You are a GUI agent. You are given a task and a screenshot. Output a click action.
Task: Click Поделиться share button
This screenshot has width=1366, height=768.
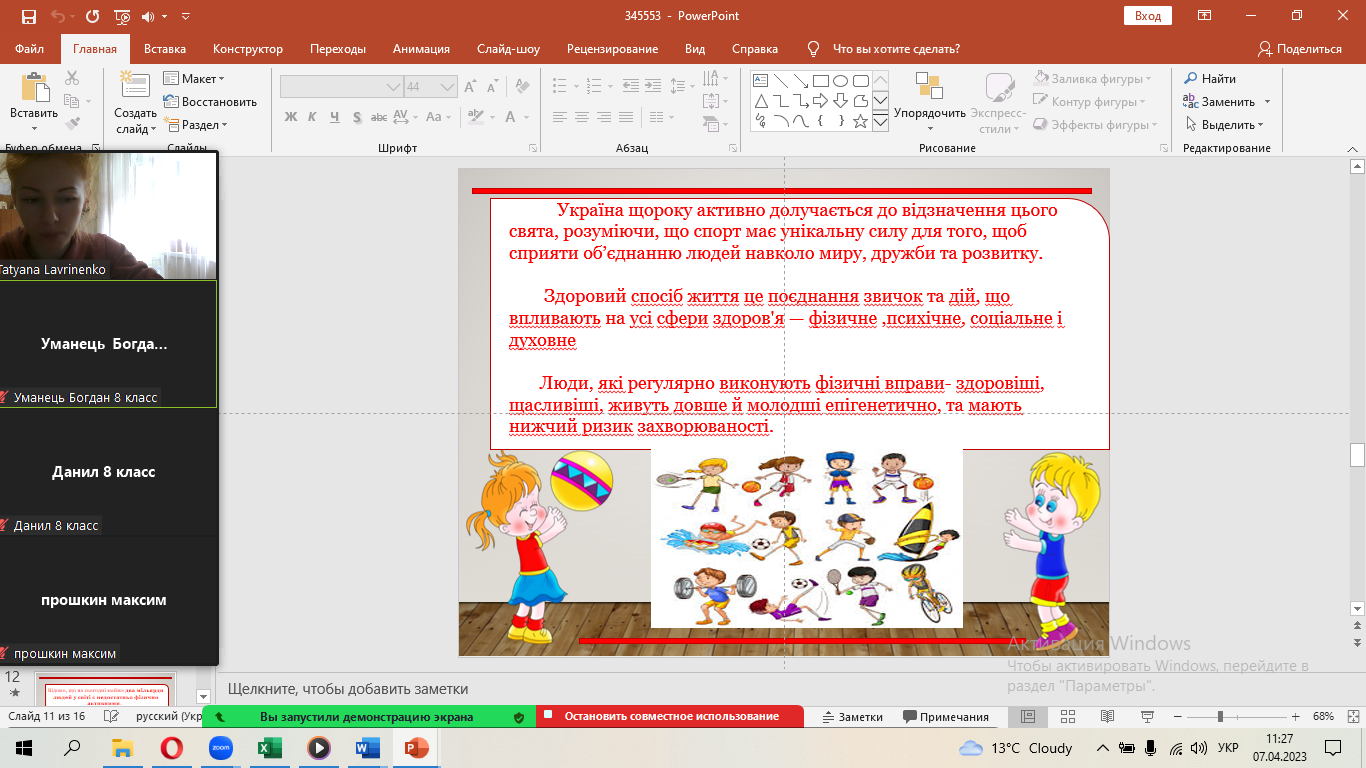1300,49
